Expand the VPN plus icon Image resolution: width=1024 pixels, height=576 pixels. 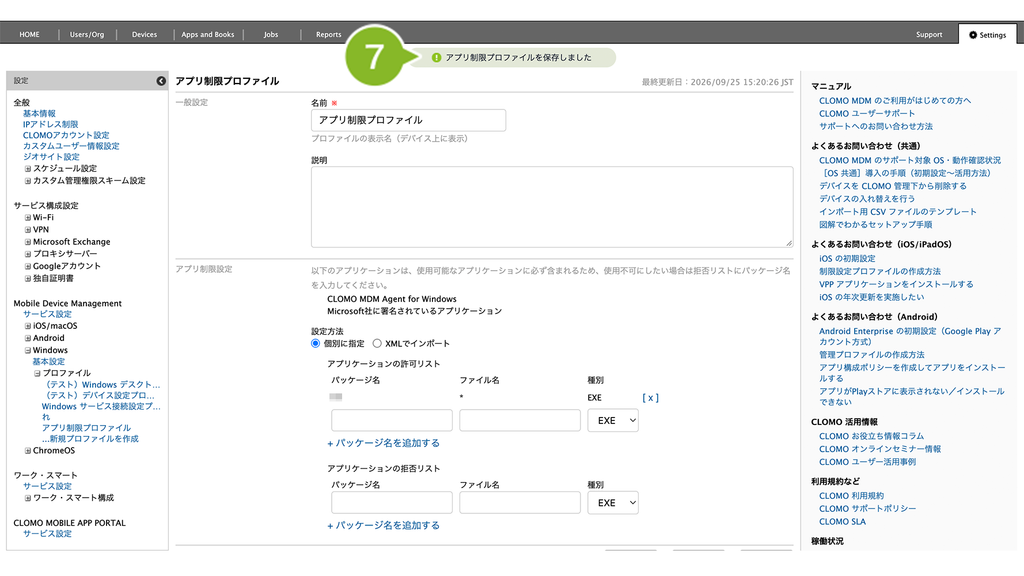pyautogui.click(x=28, y=230)
